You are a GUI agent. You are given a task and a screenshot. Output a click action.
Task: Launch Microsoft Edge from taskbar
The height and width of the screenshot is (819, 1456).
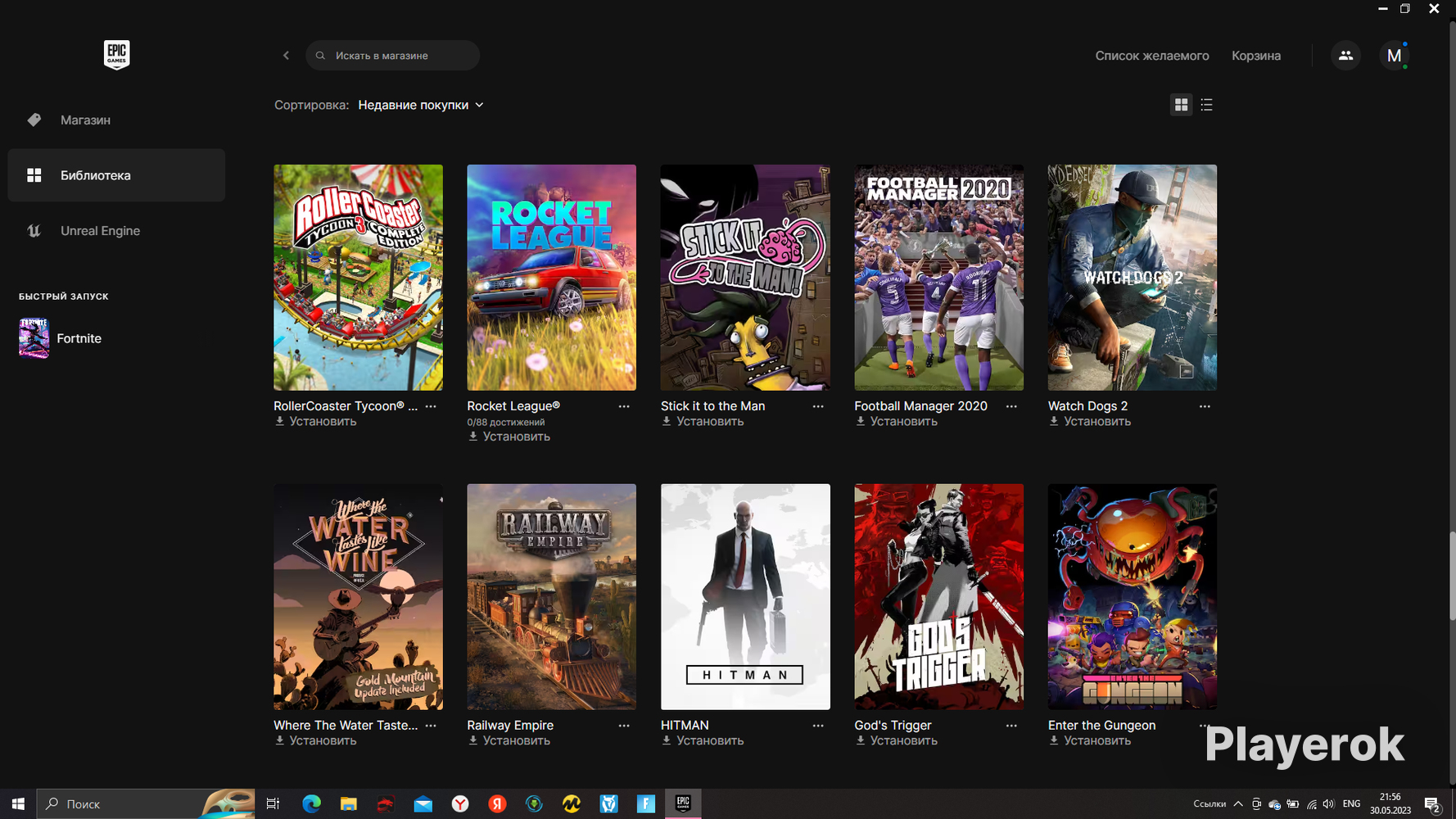pyautogui.click(x=311, y=804)
